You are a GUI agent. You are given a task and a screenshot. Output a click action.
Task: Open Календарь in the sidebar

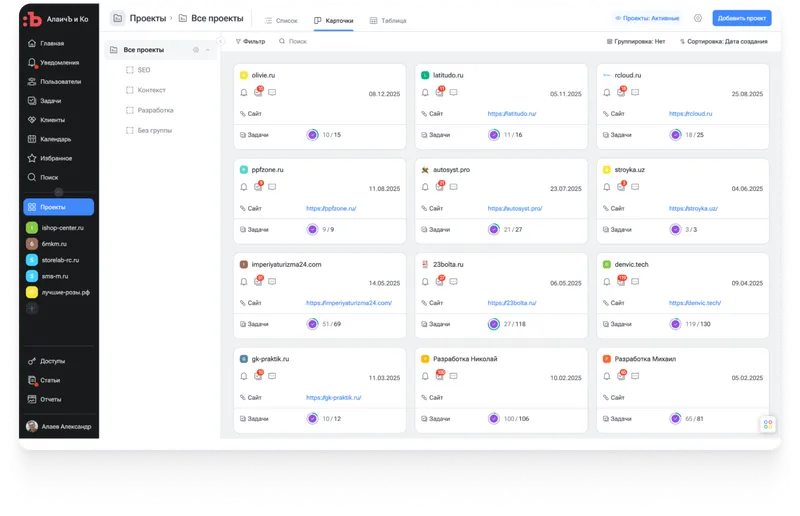coord(49,139)
